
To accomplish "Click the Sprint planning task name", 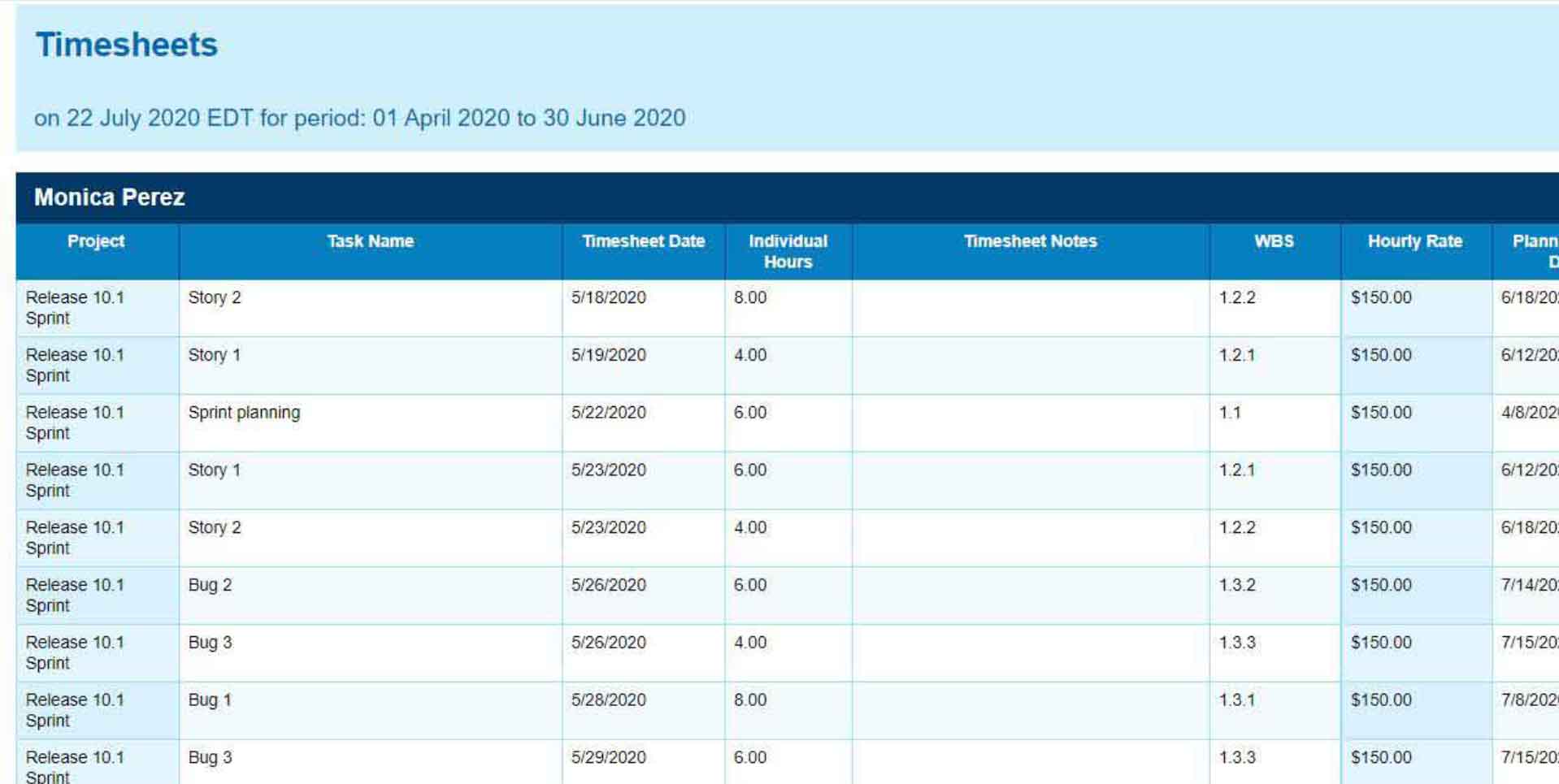I will tap(244, 413).
